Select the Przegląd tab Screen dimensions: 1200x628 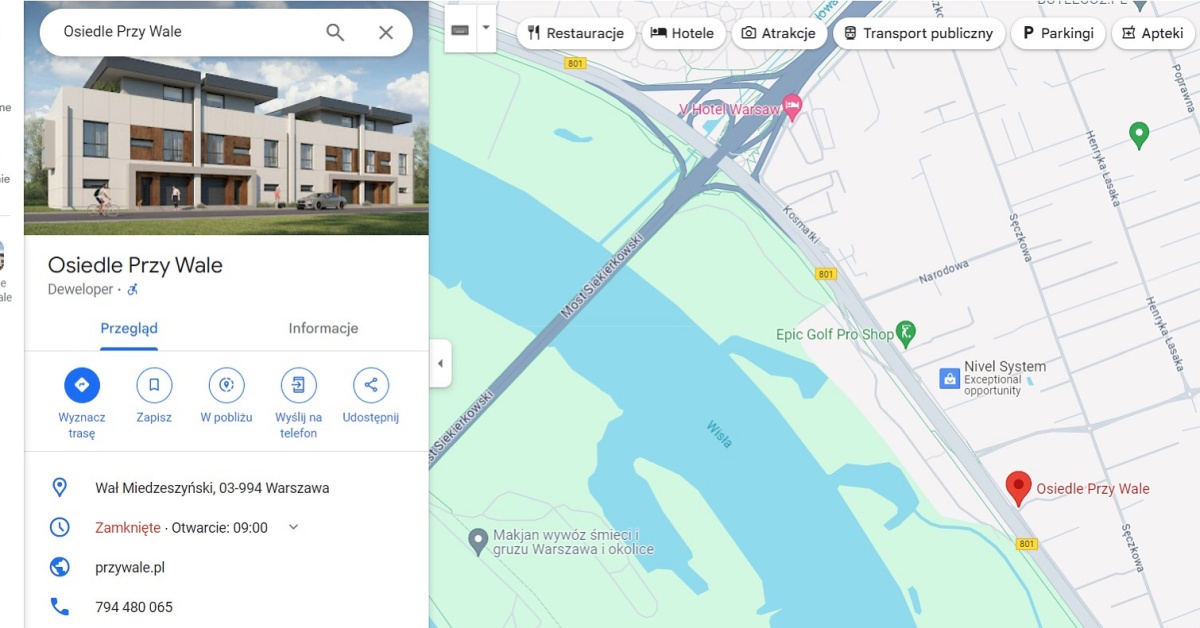129,328
